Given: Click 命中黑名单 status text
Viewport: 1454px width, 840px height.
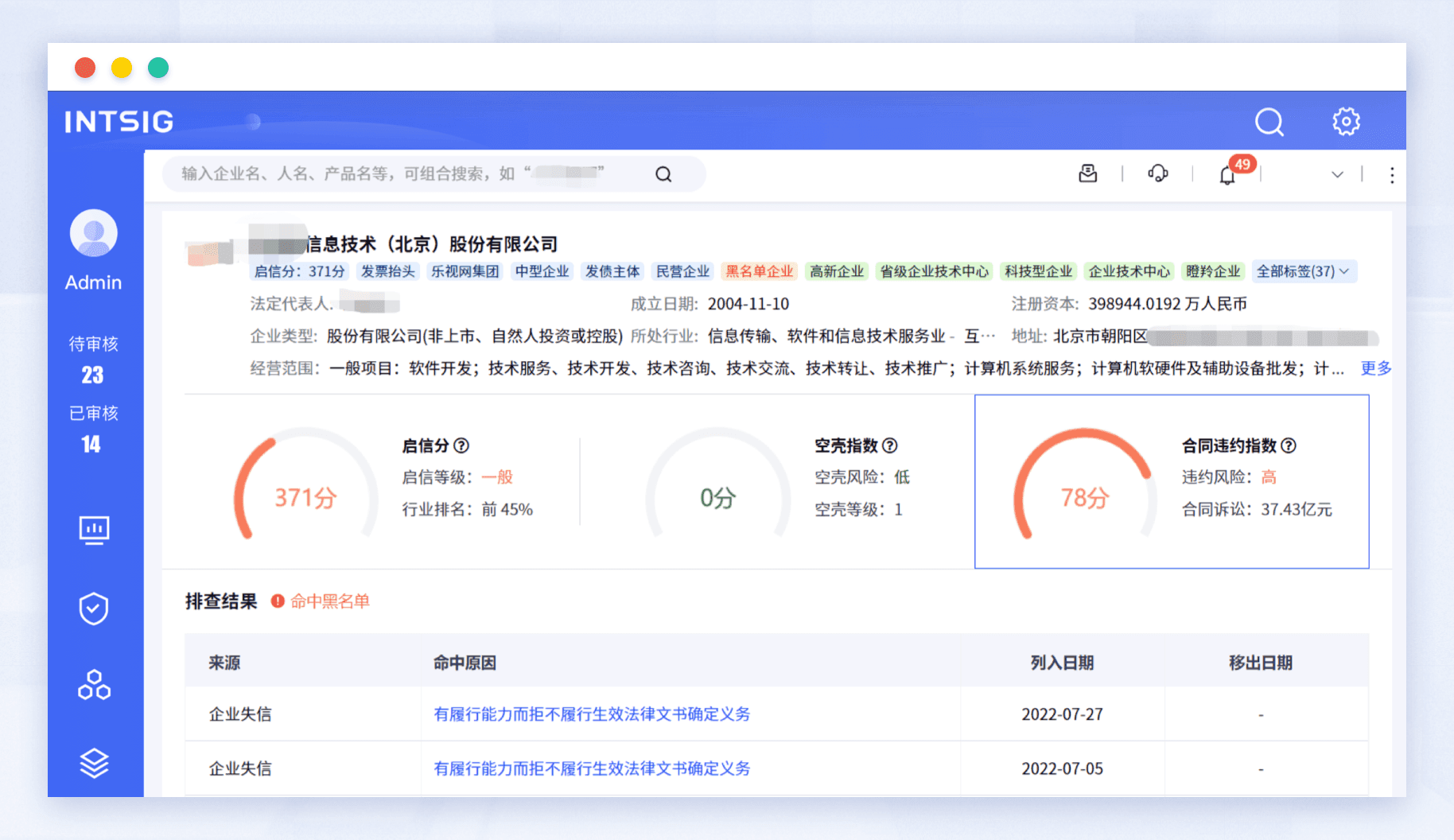Looking at the screenshot, I should coord(330,601).
